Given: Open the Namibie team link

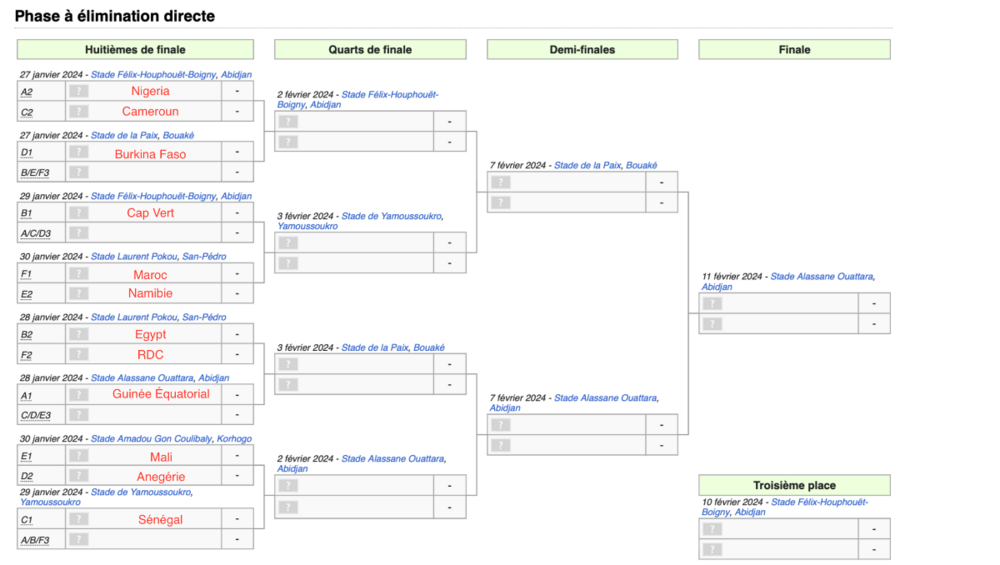Looking at the screenshot, I should [150, 293].
